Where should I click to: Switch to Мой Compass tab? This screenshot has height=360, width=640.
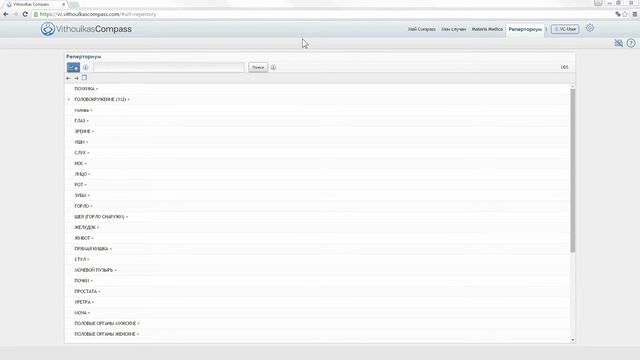(422, 29)
